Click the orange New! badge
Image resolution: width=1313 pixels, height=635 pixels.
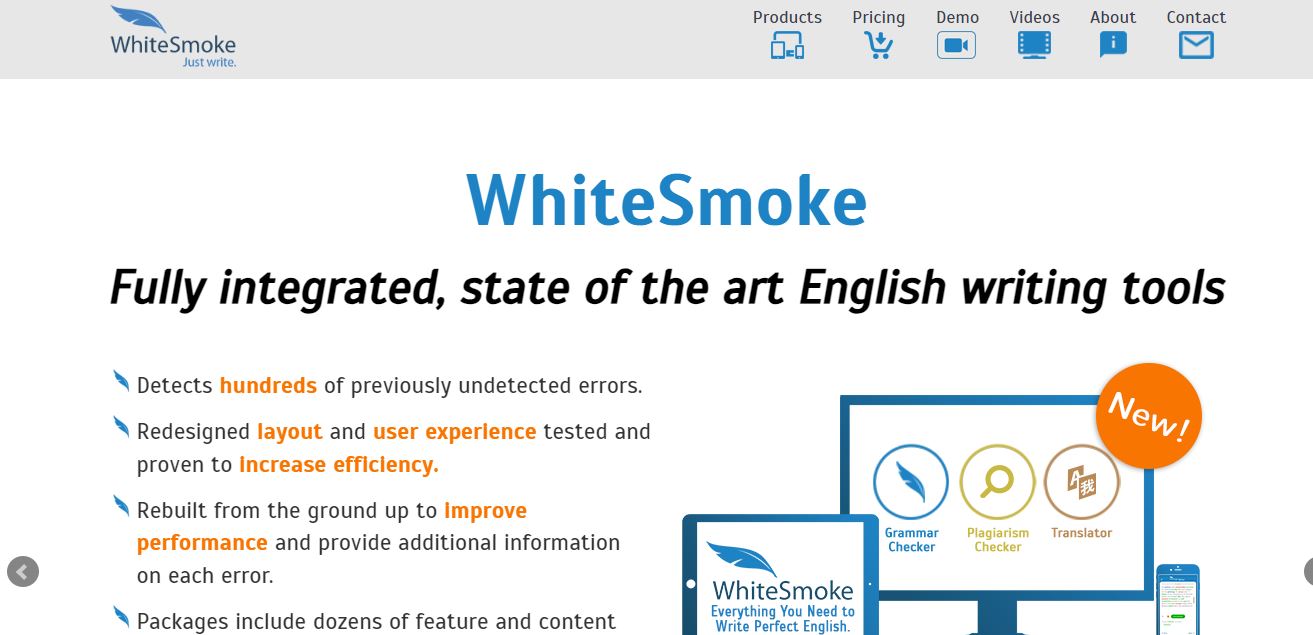pos(1148,416)
